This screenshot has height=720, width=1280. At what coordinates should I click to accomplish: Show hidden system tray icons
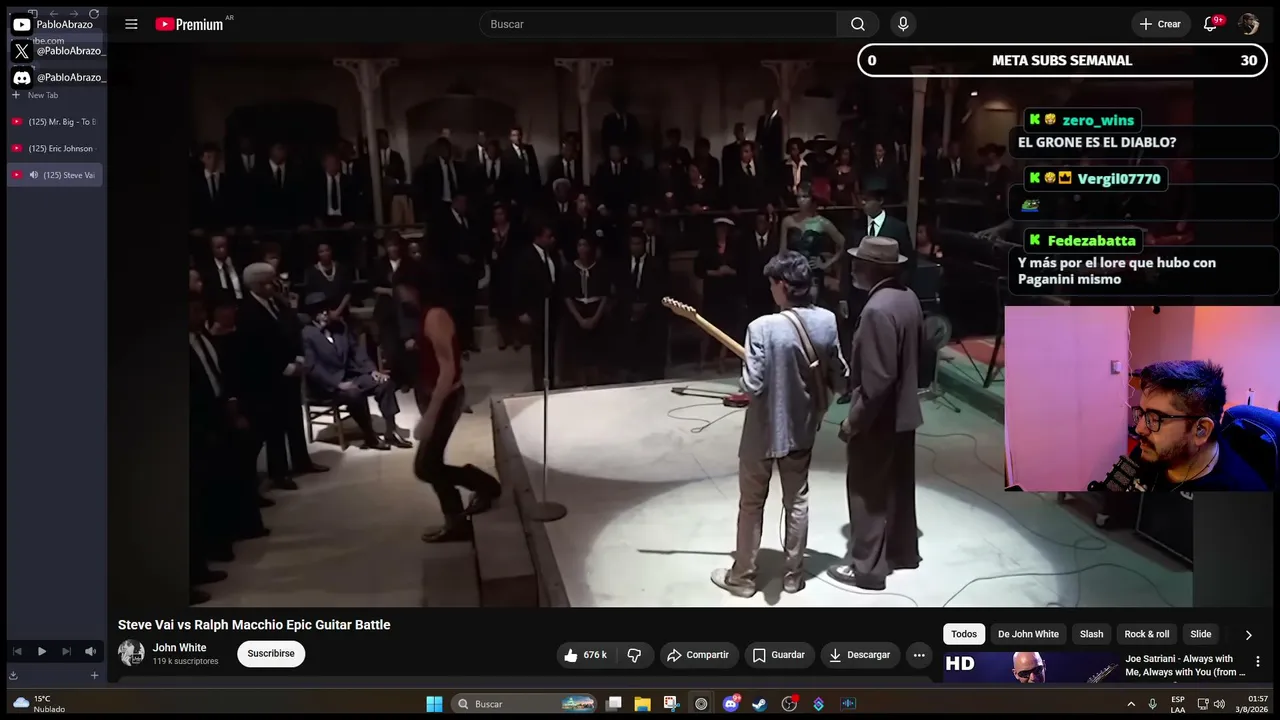coord(1131,704)
